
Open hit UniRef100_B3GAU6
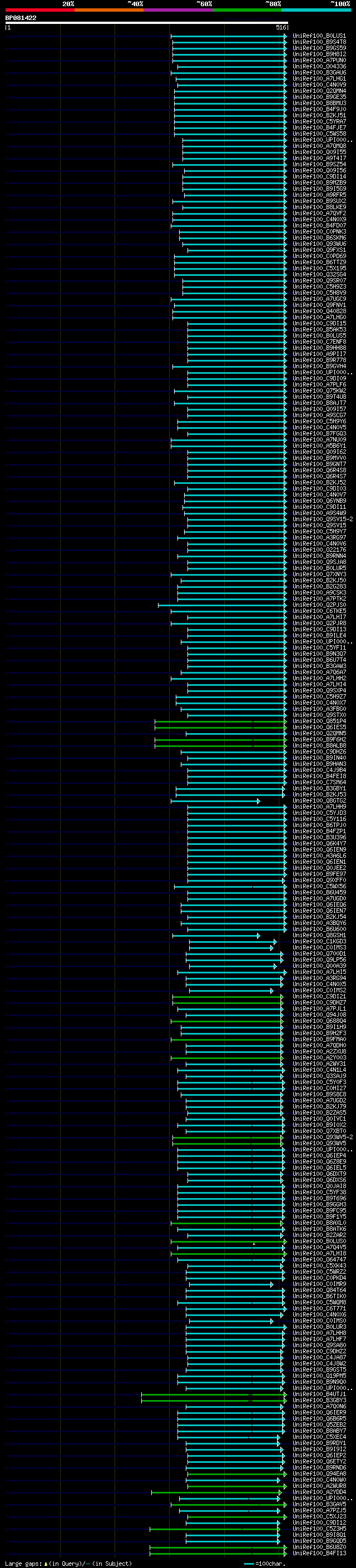pyautogui.click(x=319, y=72)
